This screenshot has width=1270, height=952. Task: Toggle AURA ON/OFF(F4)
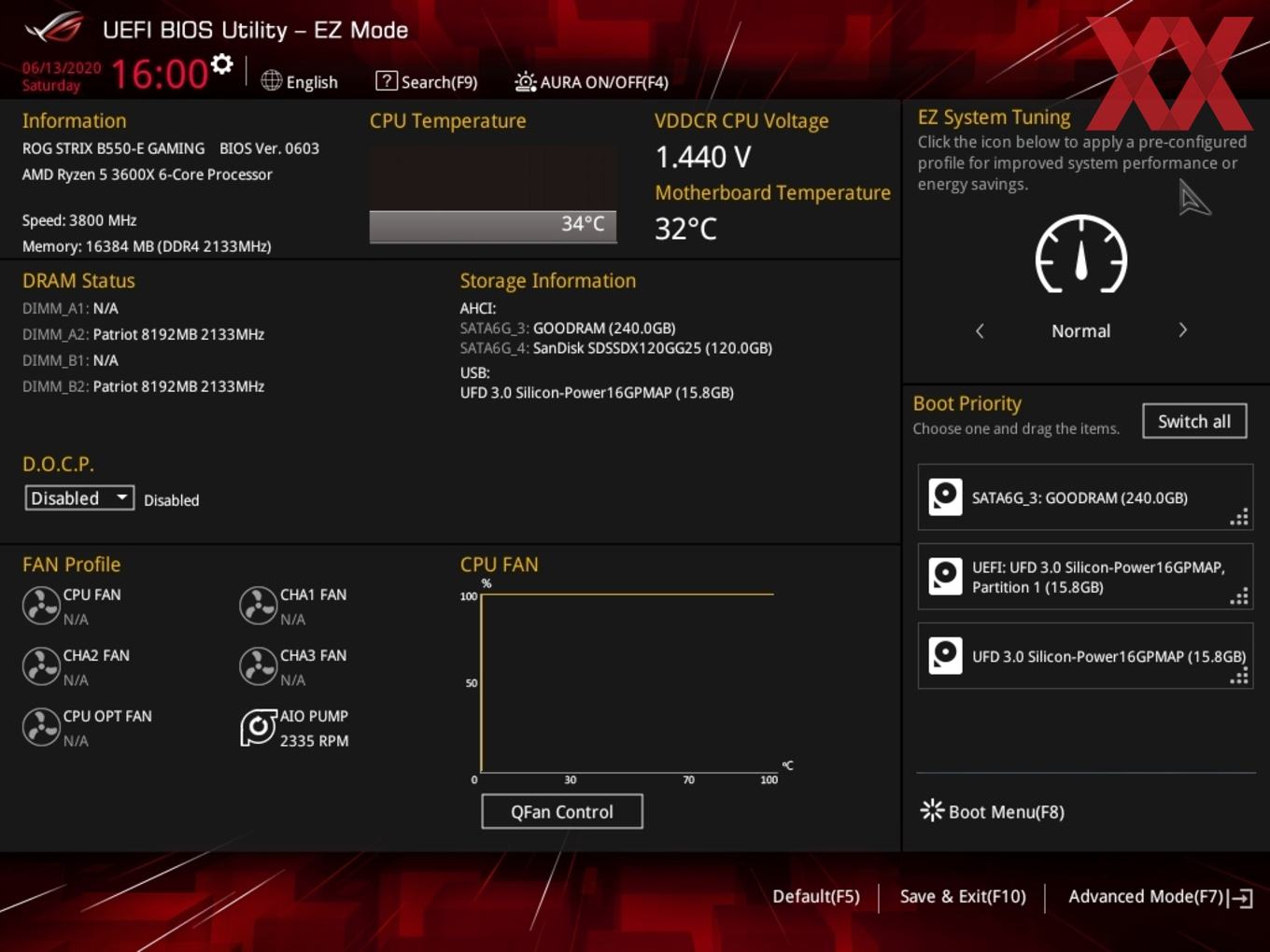591,81
